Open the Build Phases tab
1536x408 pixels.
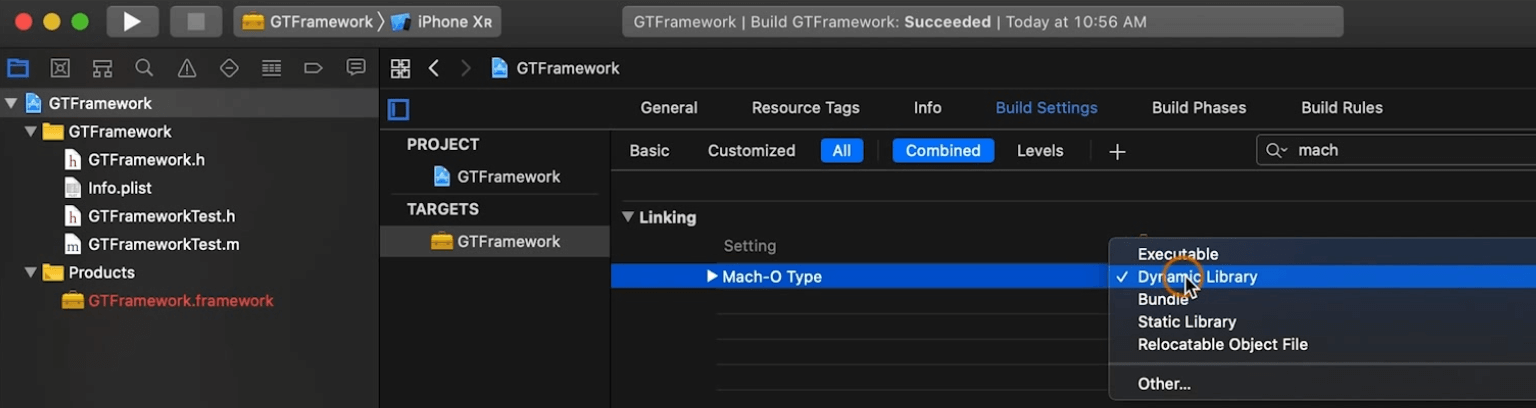[x=1198, y=108]
